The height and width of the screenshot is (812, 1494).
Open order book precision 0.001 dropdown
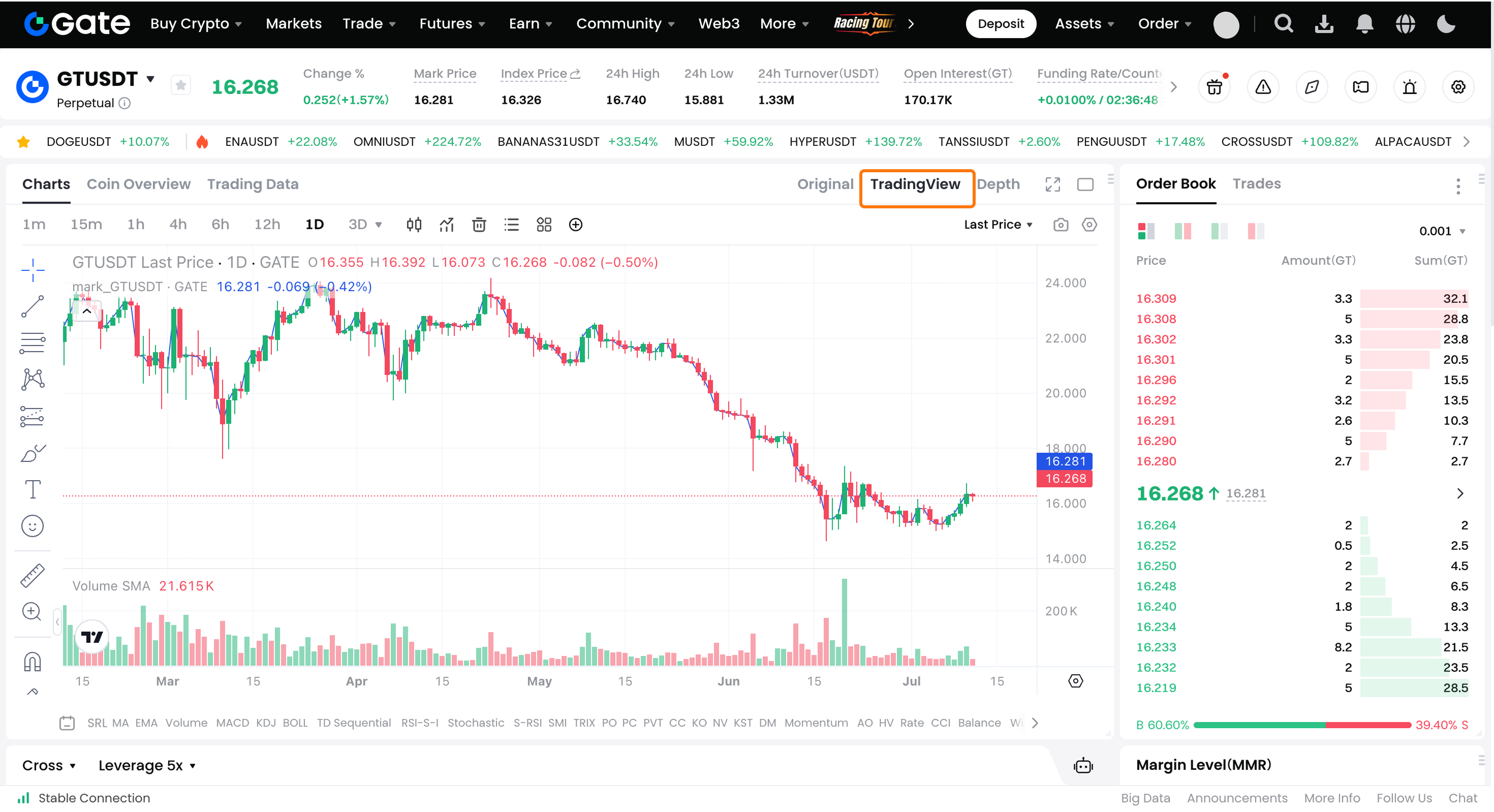(1441, 231)
